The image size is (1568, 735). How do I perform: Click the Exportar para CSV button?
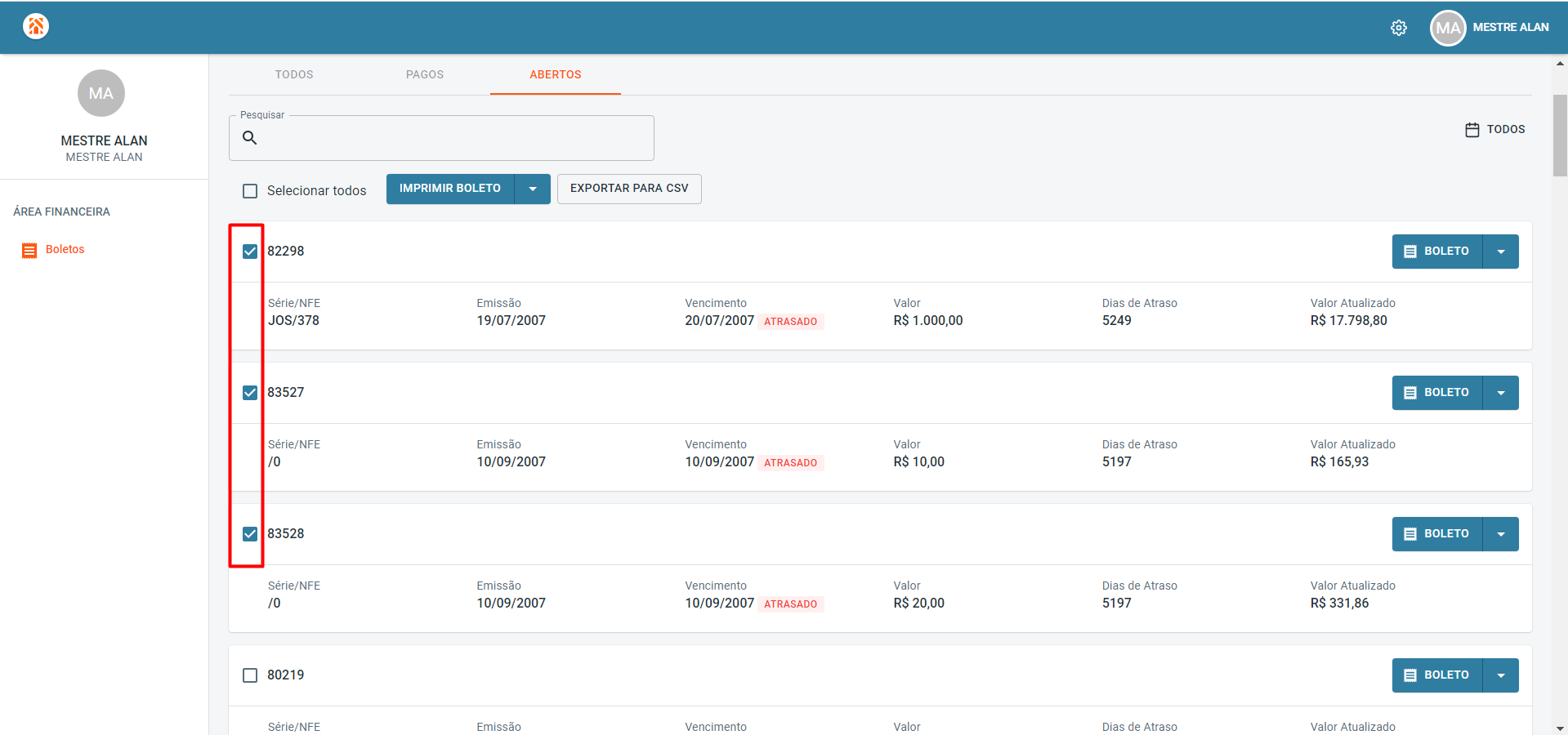[x=629, y=189]
